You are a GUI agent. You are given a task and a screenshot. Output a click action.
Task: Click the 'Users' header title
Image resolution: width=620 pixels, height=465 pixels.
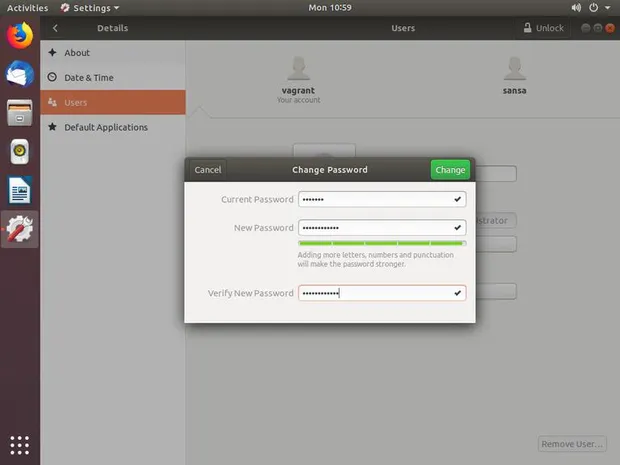pos(403,28)
